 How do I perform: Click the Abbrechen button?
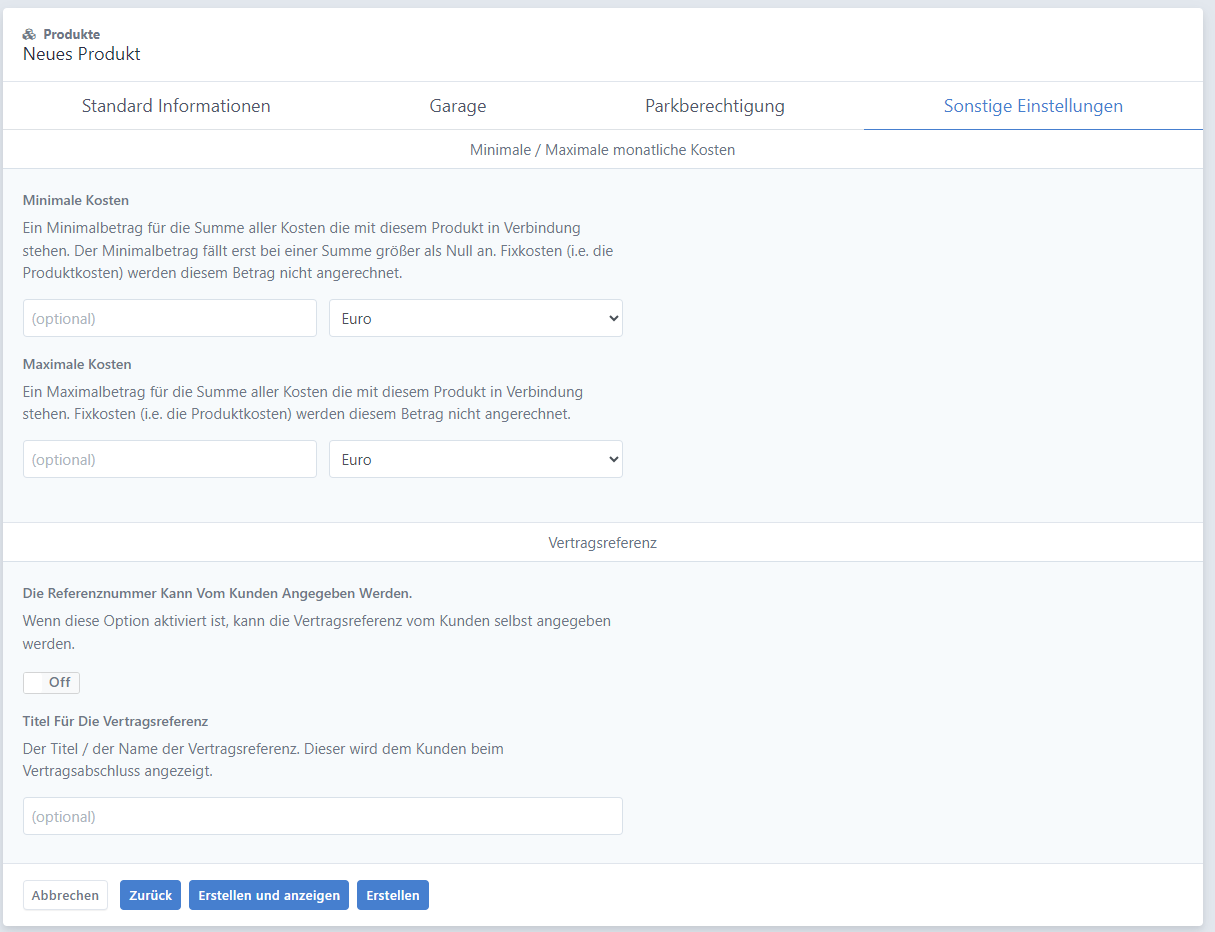point(65,895)
